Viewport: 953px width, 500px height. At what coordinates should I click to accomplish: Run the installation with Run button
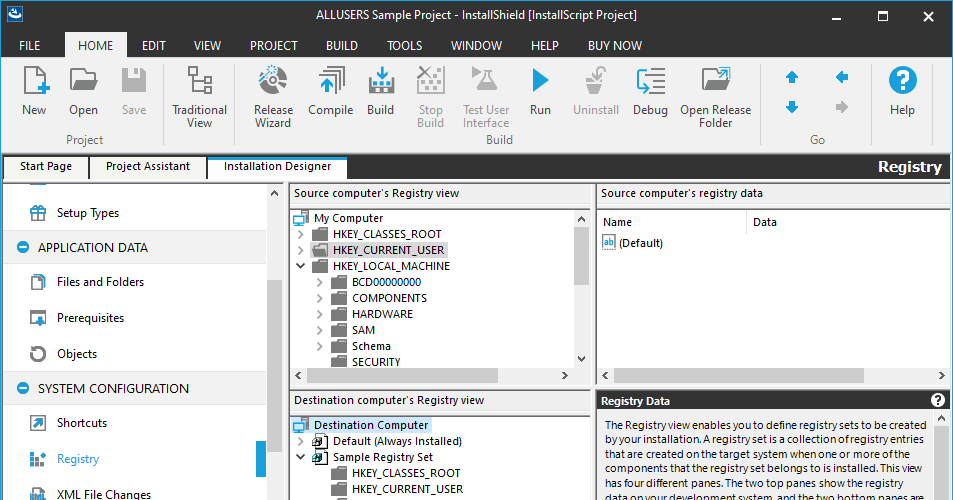point(540,91)
